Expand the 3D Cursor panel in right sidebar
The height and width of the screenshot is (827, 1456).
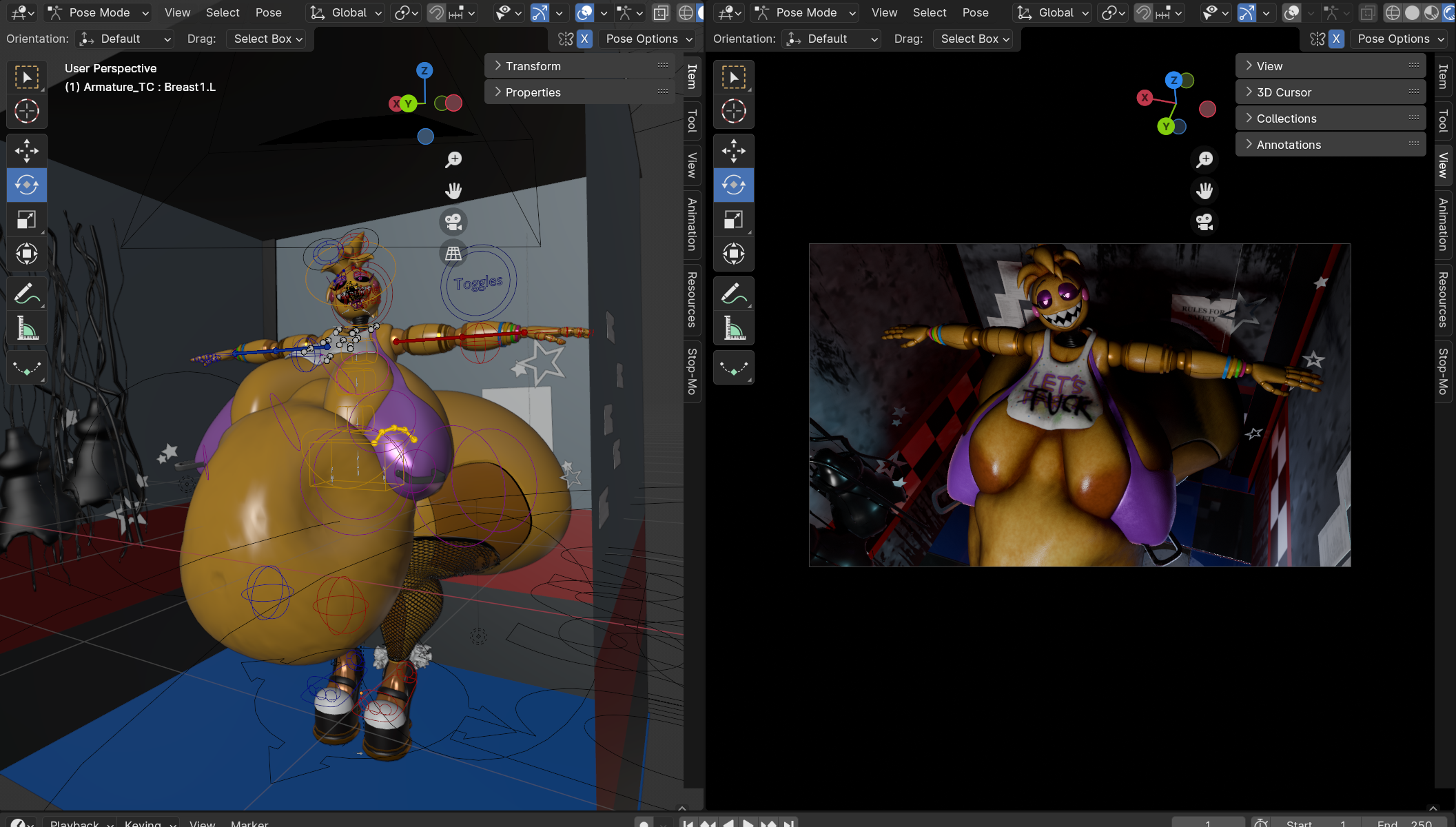(x=1331, y=92)
